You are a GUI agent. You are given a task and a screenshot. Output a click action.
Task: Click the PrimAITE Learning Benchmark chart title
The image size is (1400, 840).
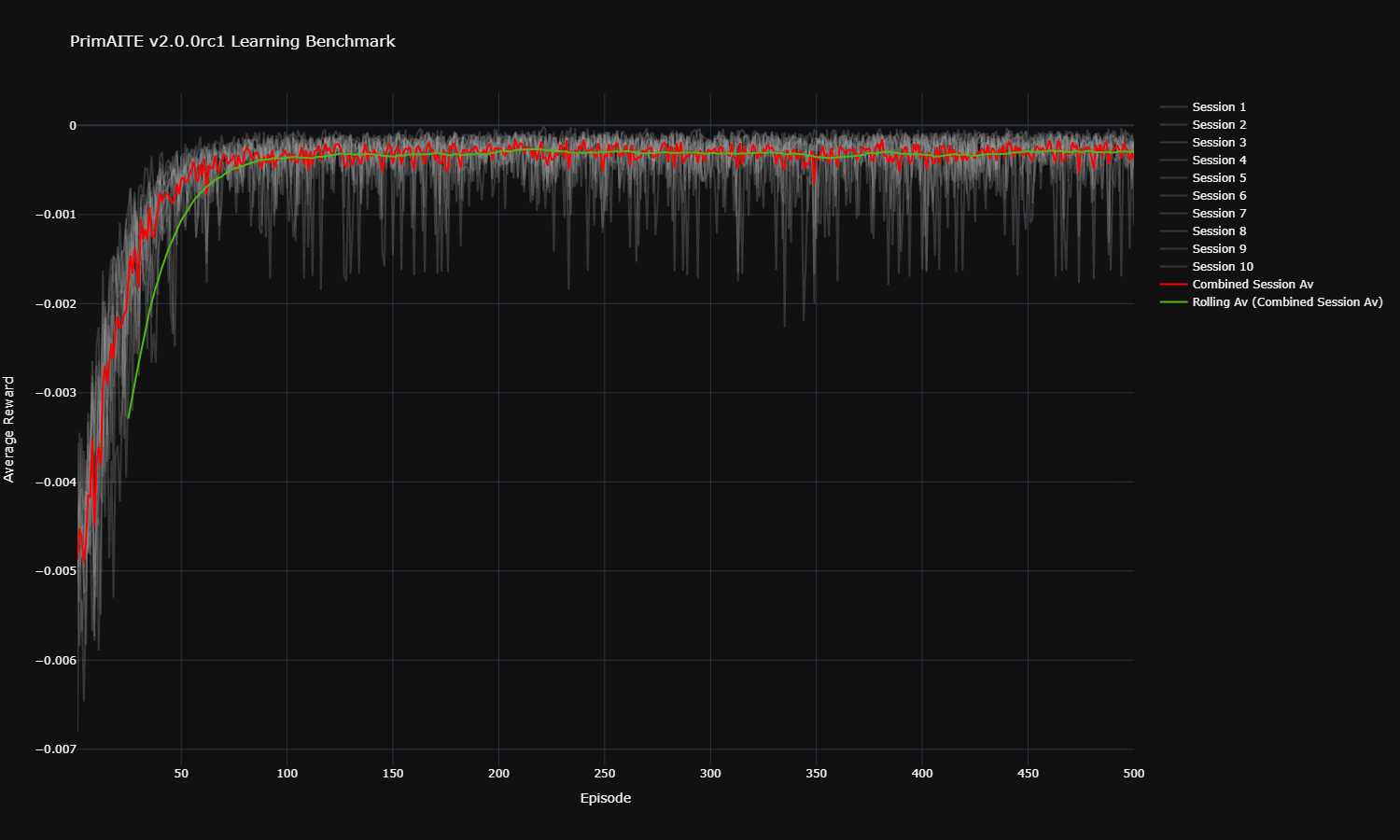click(x=232, y=41)
